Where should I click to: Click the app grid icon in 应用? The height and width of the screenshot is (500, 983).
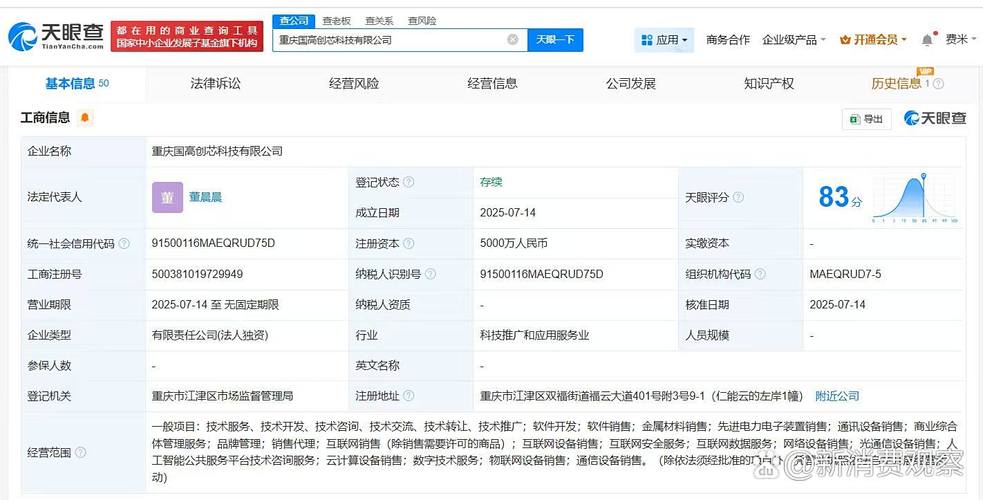click(x=647, y=40)
